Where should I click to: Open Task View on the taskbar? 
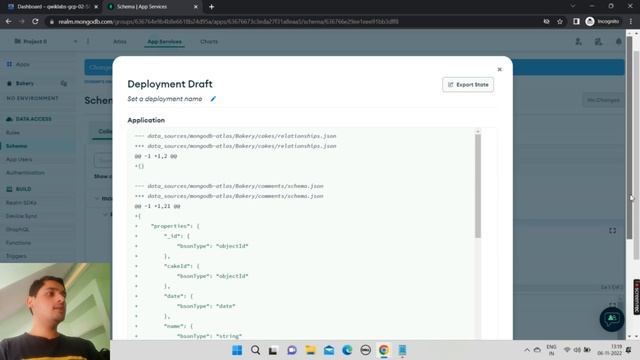(273, 350)
